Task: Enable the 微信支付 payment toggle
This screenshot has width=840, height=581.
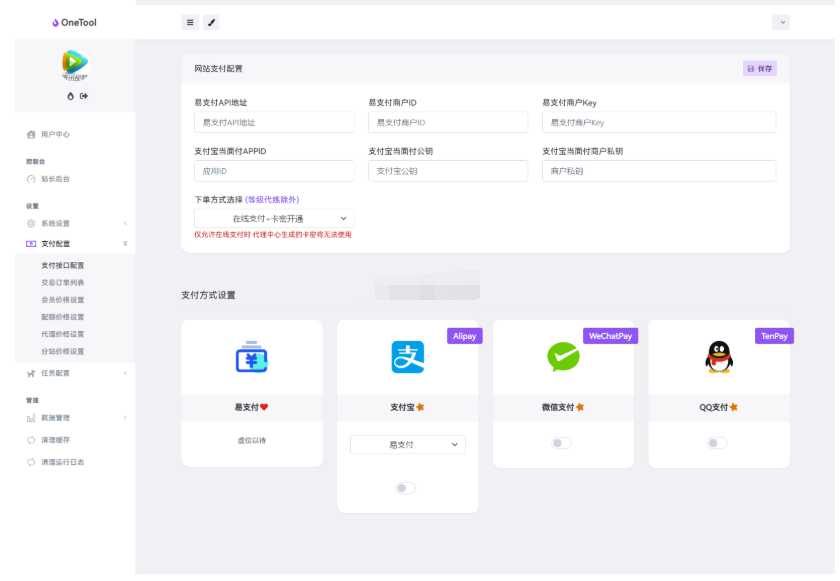Action: click(562, 441)
